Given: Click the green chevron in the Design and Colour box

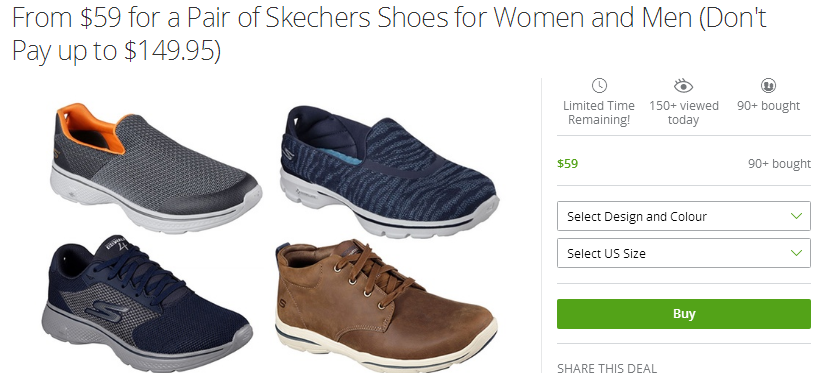Looking at the screenshot, I should [796, 216].
